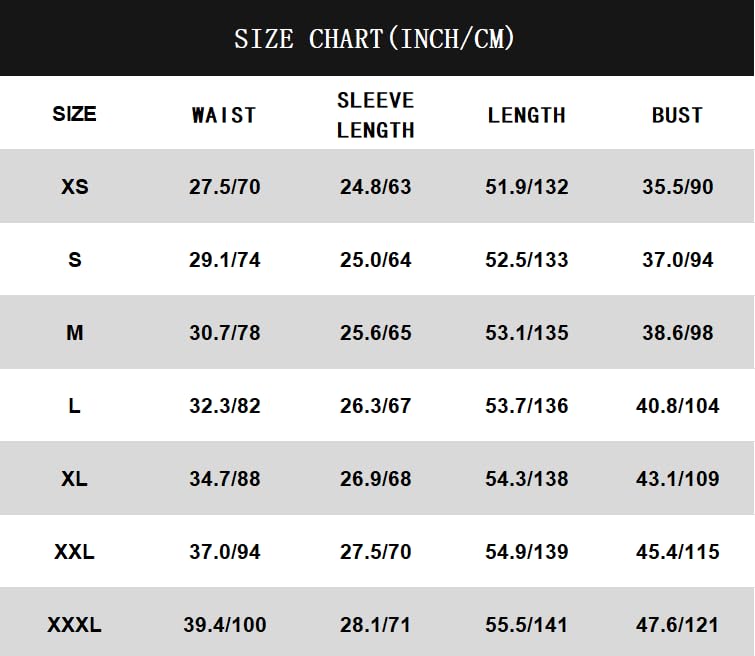
Task: Select waist value 34.7/88 for XL
Action: pyautogui.click(x=224, y=478)
